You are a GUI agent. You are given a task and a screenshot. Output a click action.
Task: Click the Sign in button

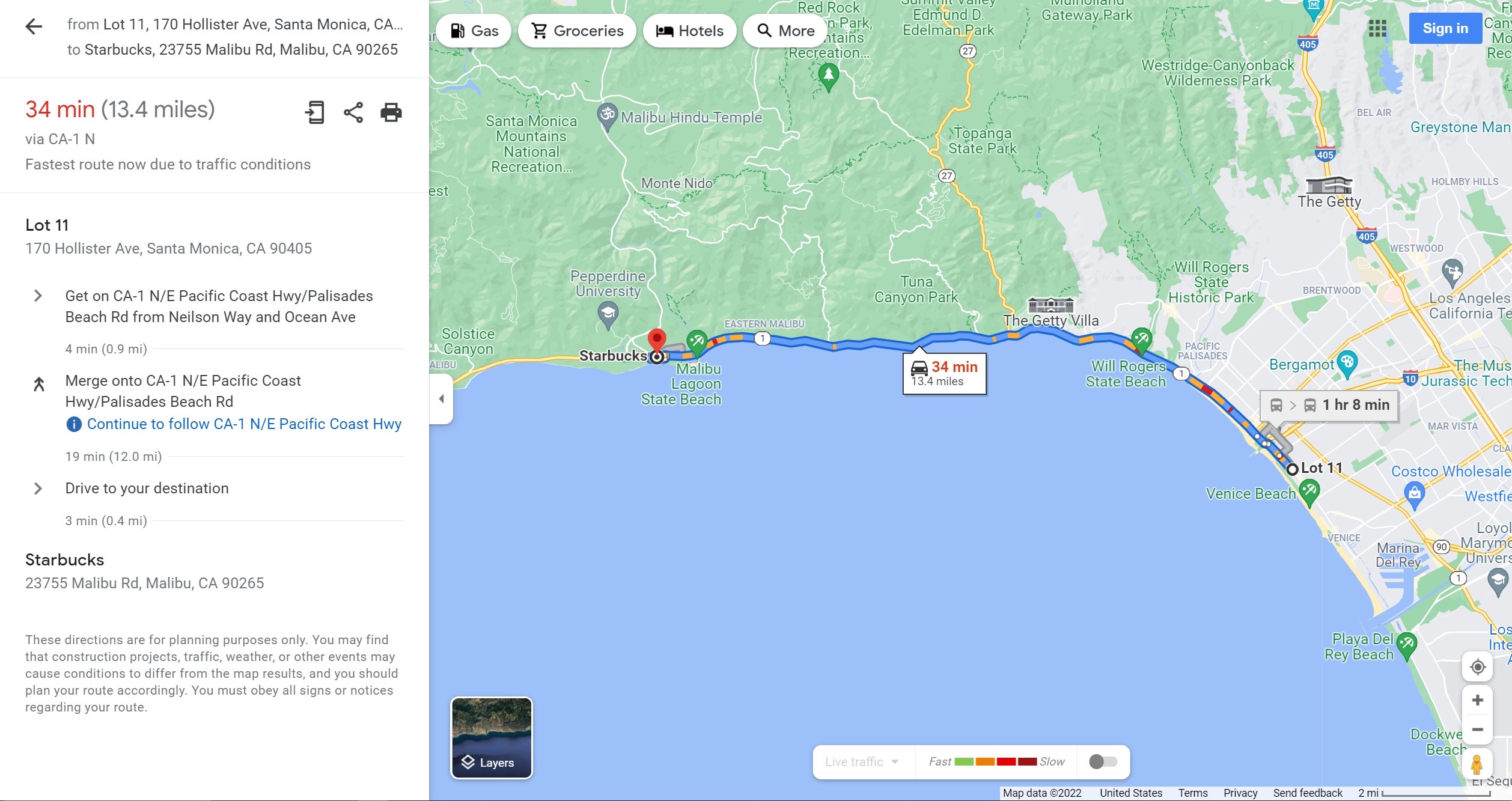1445,28
